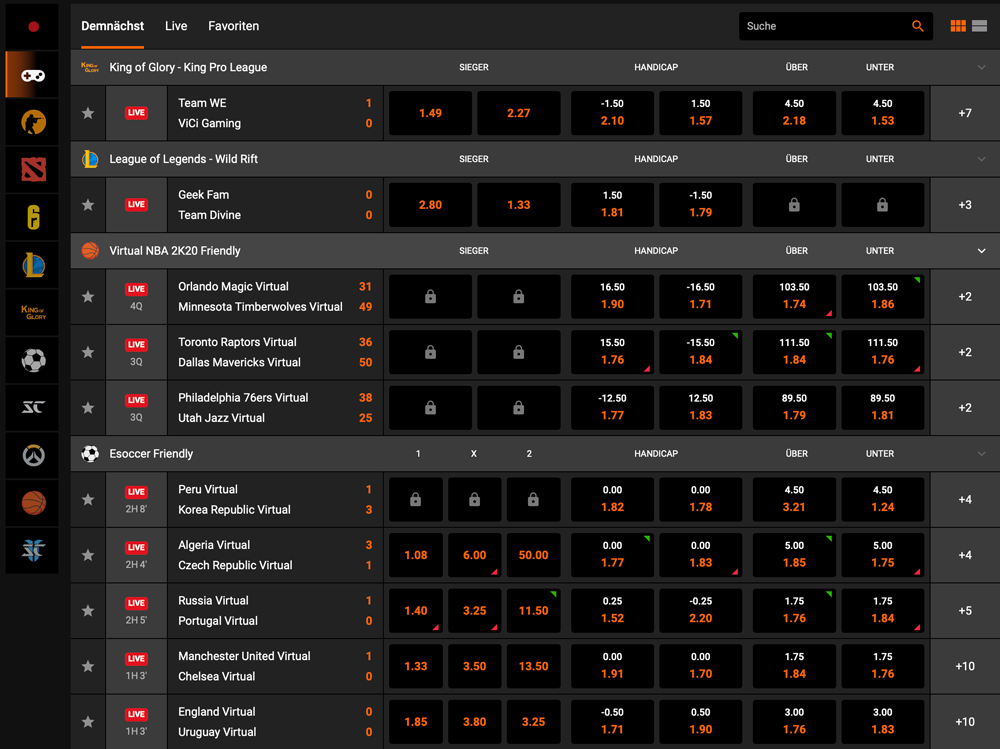Click Wild Rift league header logo
The image size is (1000, 749).
tap(90, 159)
